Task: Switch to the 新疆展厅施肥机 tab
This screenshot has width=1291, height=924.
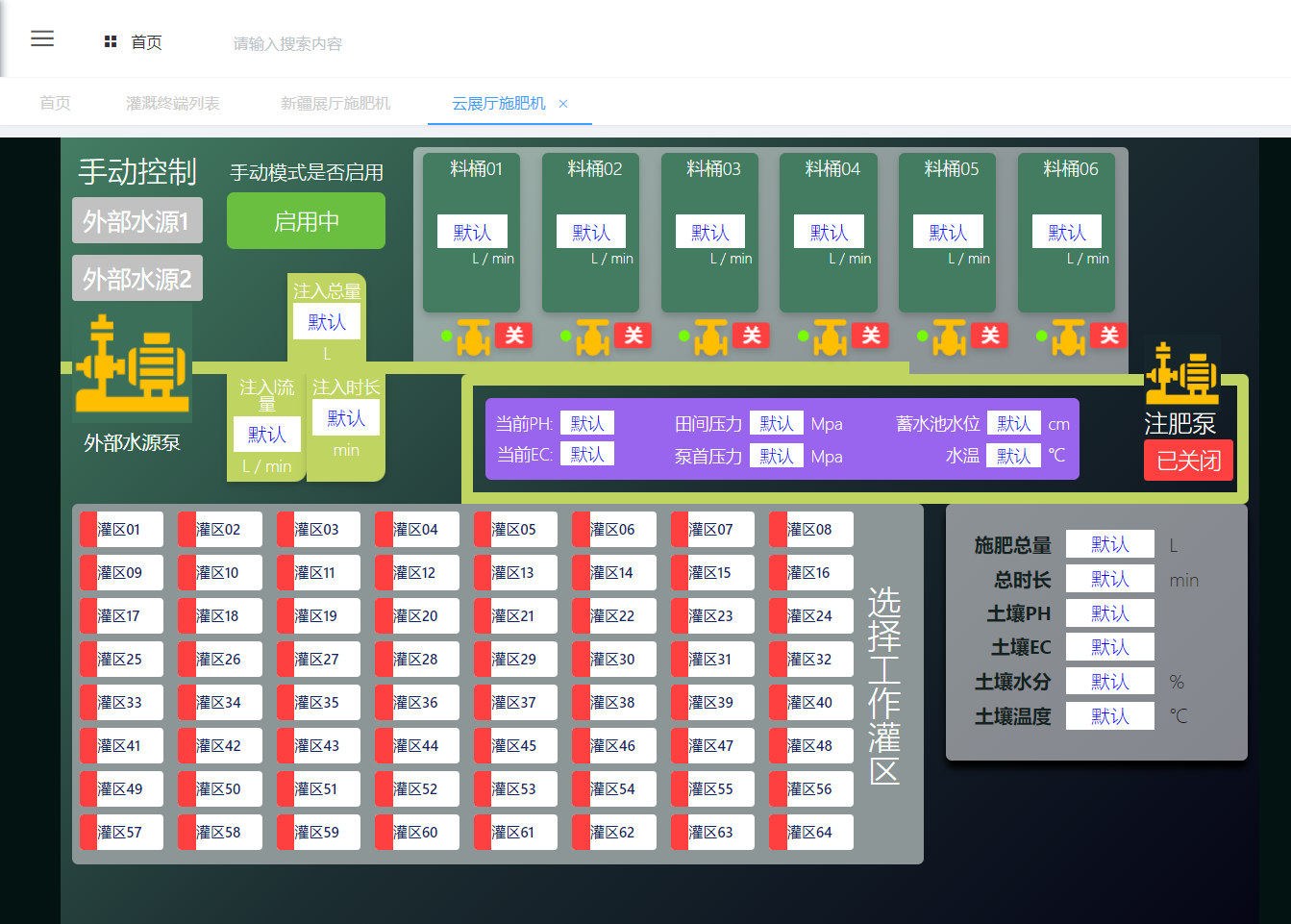Action: coord(335,103)
